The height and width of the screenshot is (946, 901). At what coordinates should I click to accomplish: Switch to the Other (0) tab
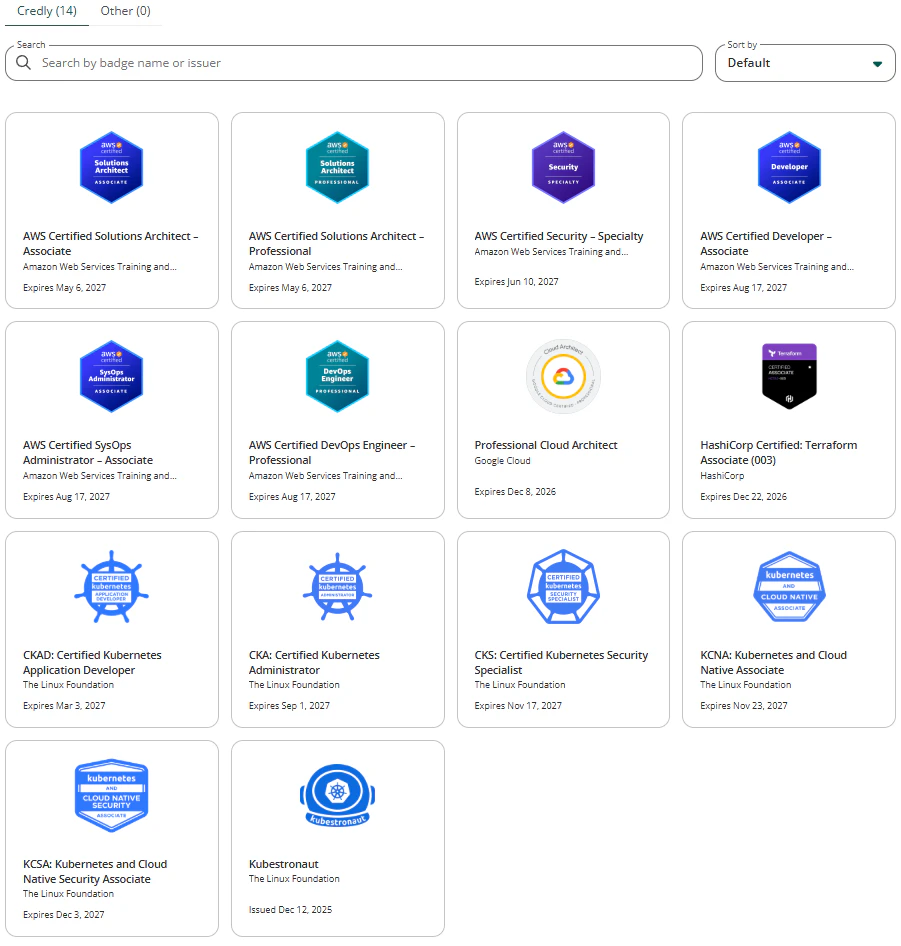[126, 11]
